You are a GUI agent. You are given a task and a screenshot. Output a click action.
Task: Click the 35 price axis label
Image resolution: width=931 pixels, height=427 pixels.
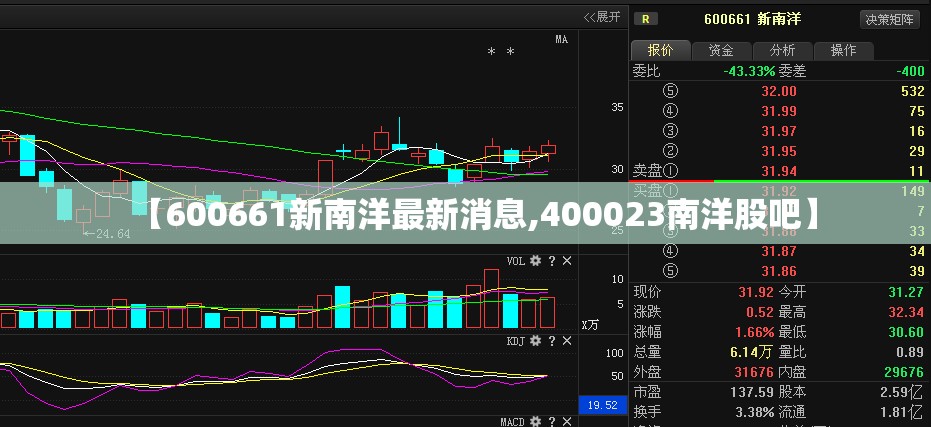tap(618, 107)
